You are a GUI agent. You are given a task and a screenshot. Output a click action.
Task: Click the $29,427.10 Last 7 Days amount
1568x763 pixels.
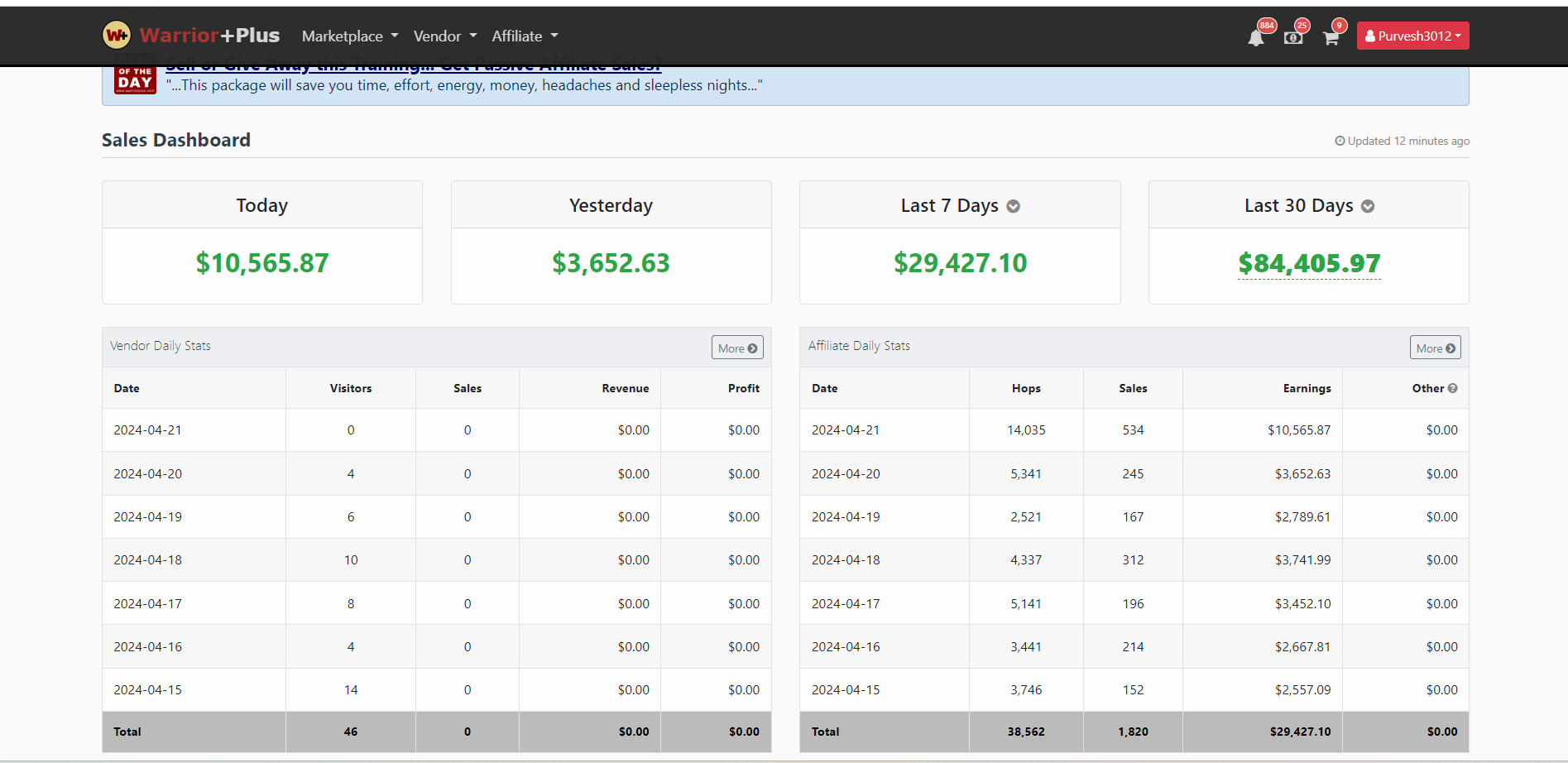[960, 263]
